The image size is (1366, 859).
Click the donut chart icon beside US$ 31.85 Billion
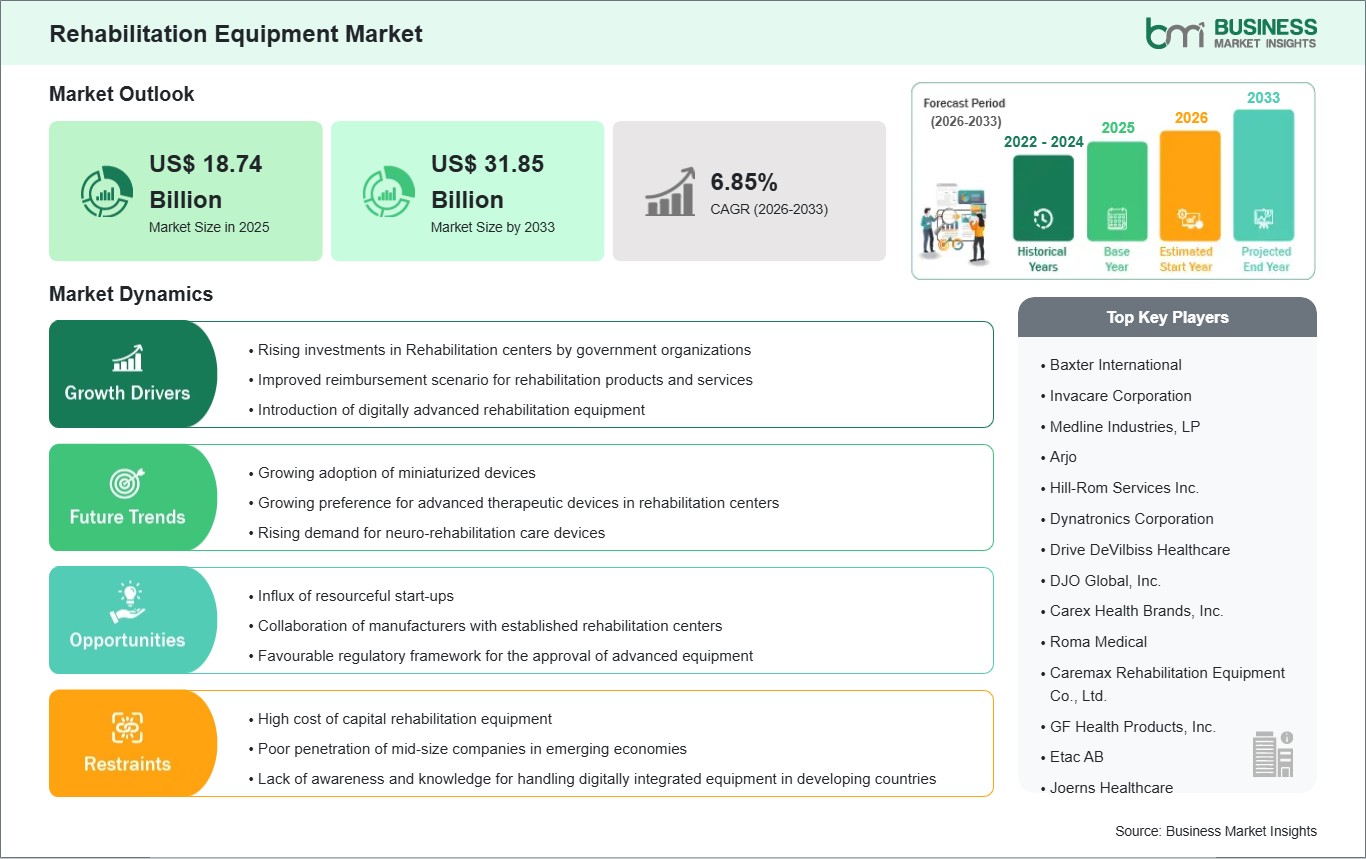coord(389,192)
